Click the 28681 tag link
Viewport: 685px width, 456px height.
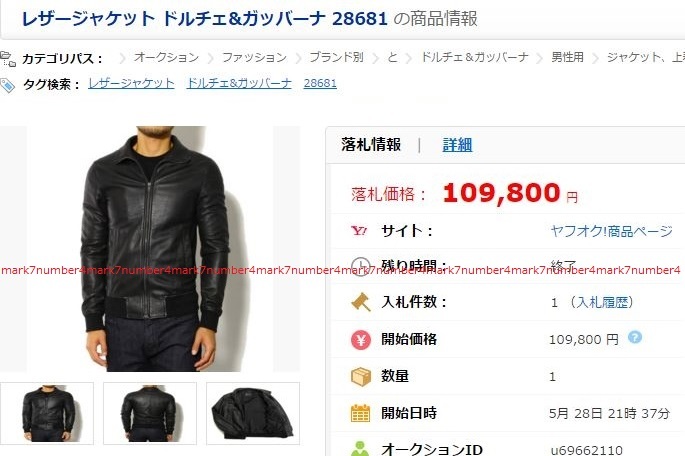320,83
